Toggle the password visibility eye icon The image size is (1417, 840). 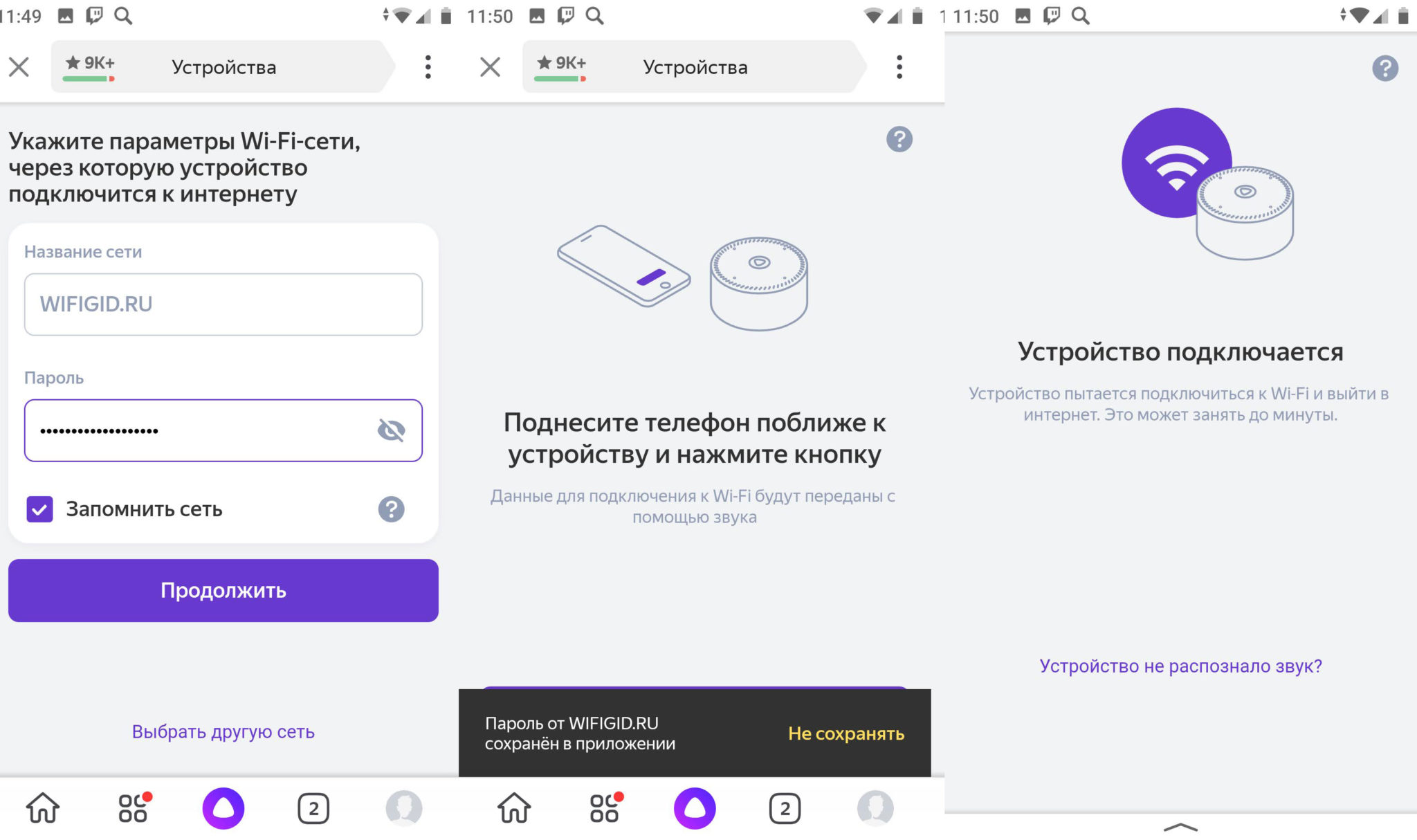[389, 429]
